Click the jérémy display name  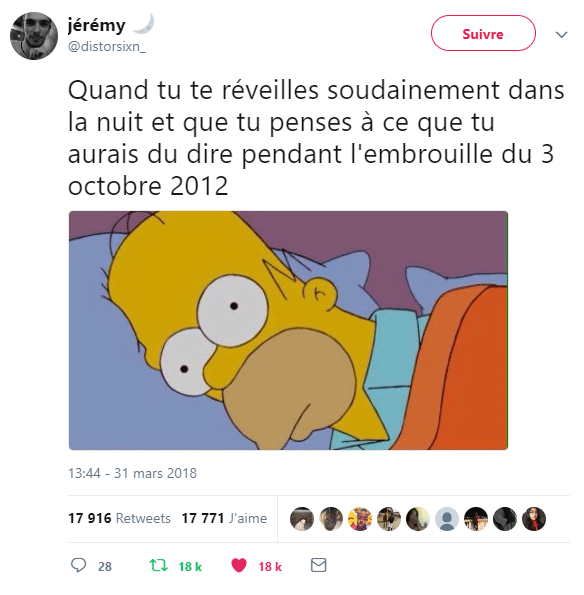click(96, 26)
